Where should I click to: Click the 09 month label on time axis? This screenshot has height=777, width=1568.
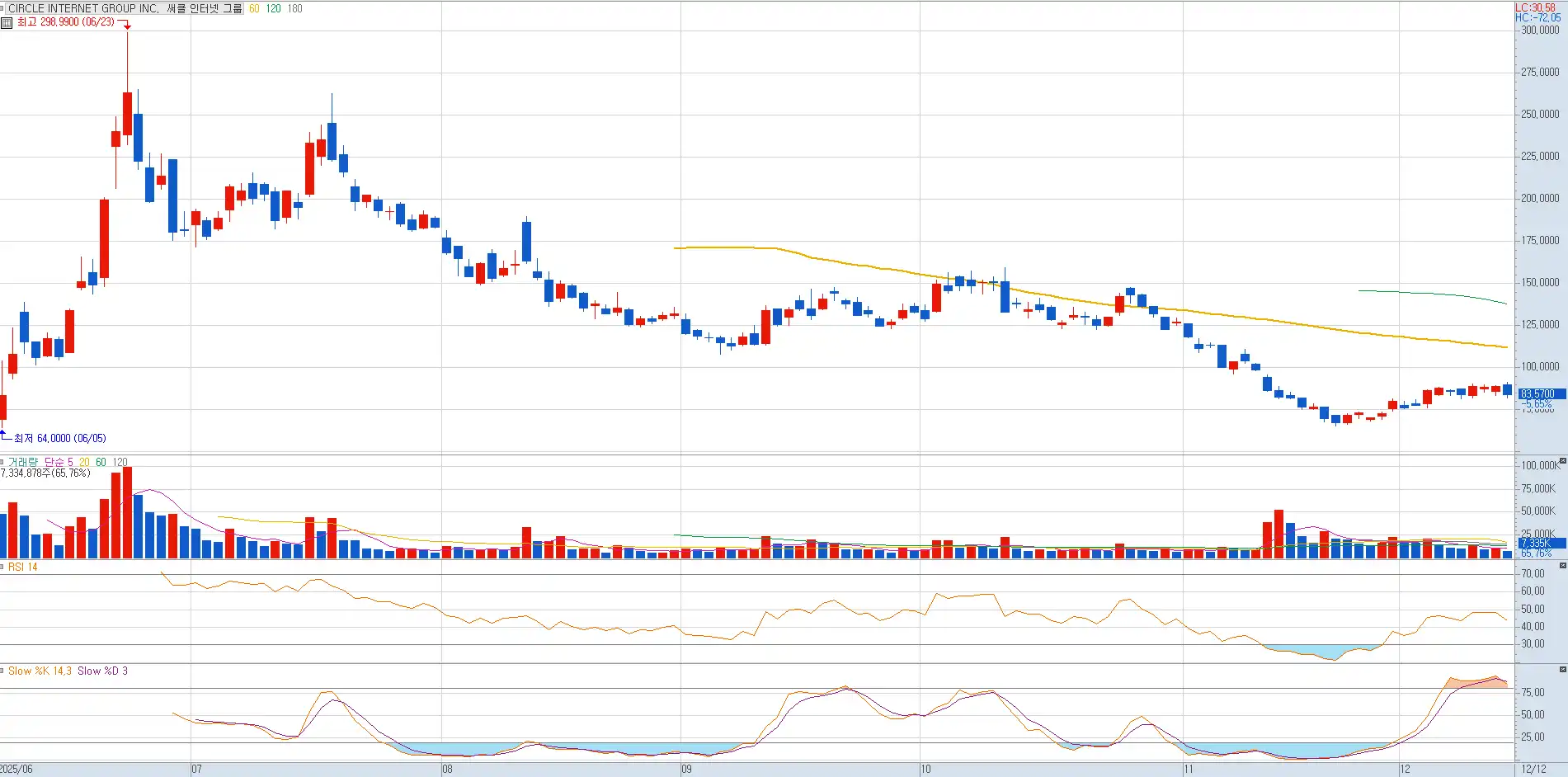pos(686,770)
